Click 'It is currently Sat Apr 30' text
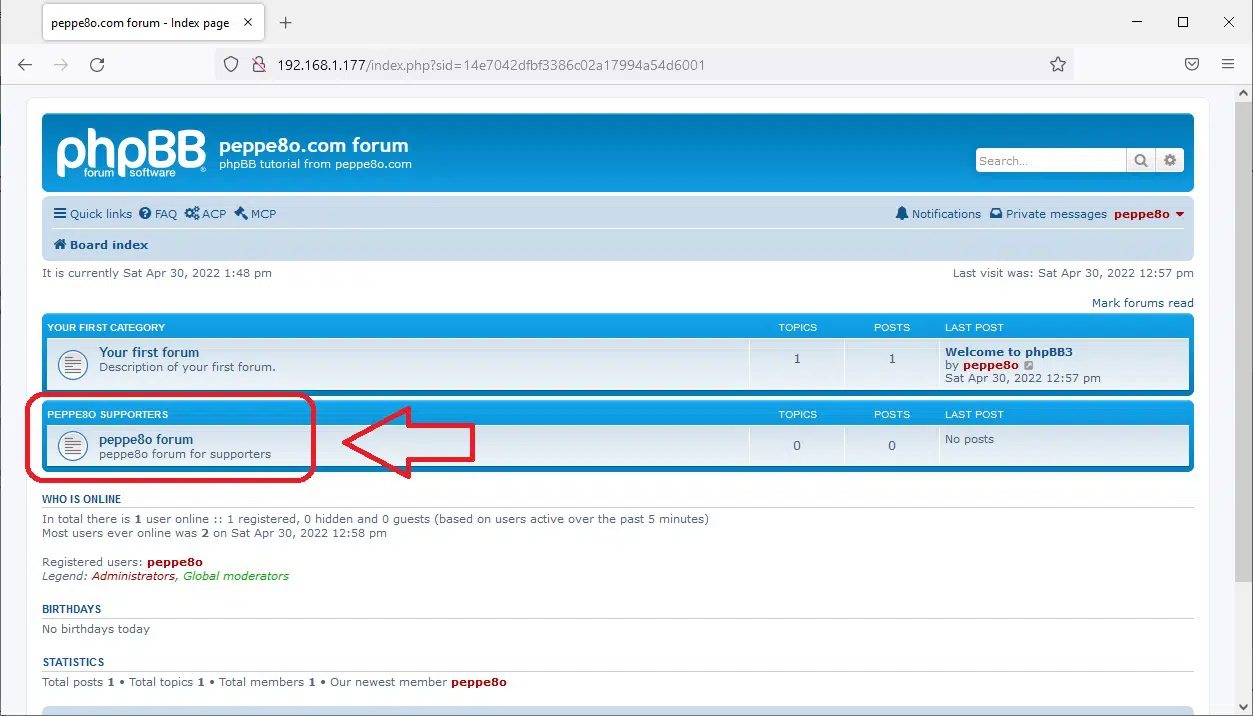1253x716 pixels. click(x=157, y=273)
